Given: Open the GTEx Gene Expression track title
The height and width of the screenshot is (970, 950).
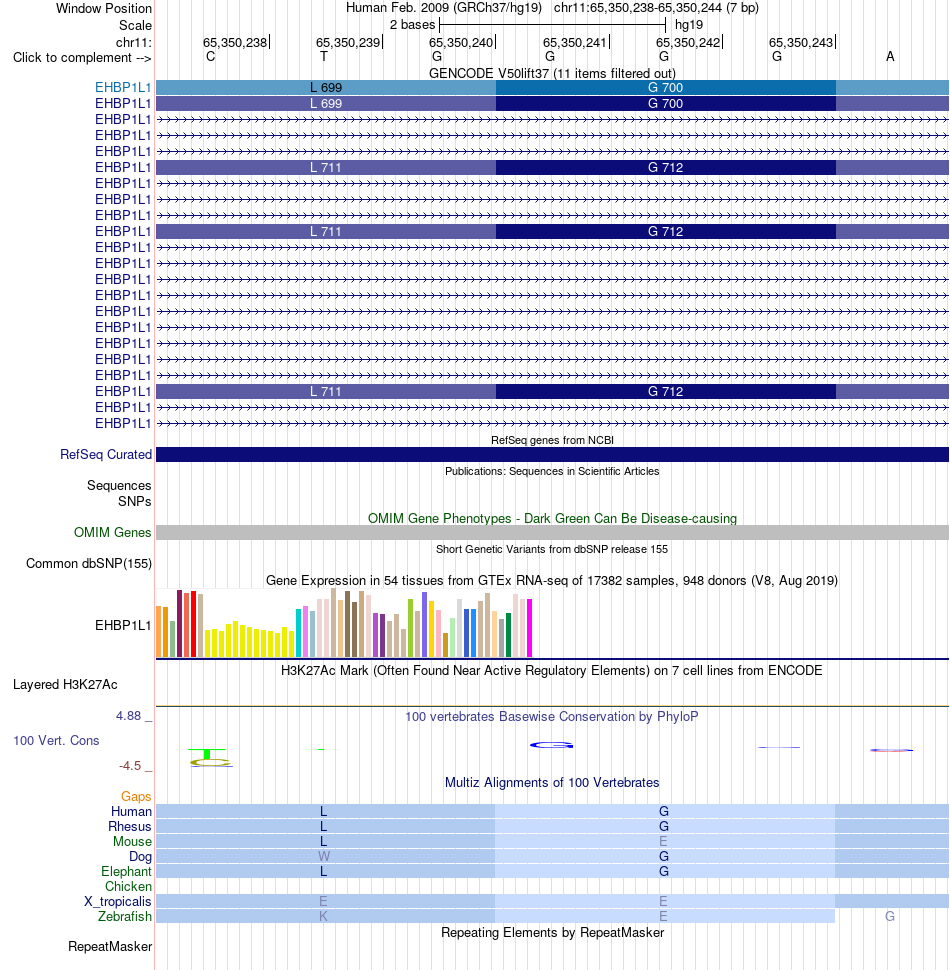Looking at the screenshot, I should tap(552, 581).
